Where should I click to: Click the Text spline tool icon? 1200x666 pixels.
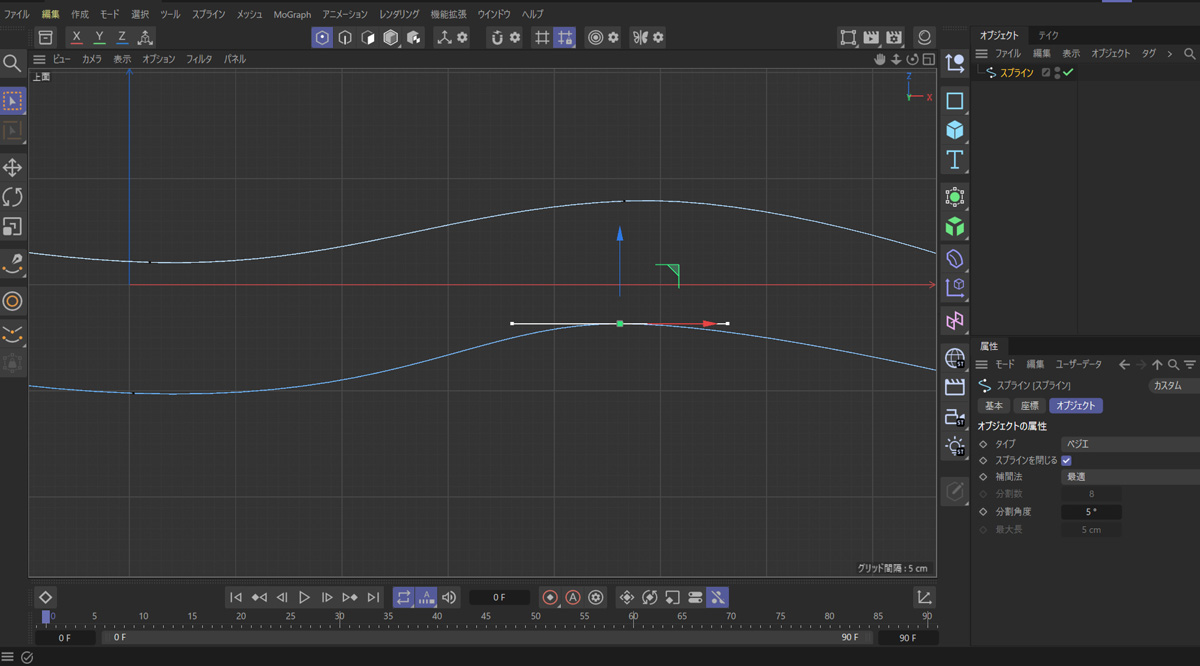(955, 160)
